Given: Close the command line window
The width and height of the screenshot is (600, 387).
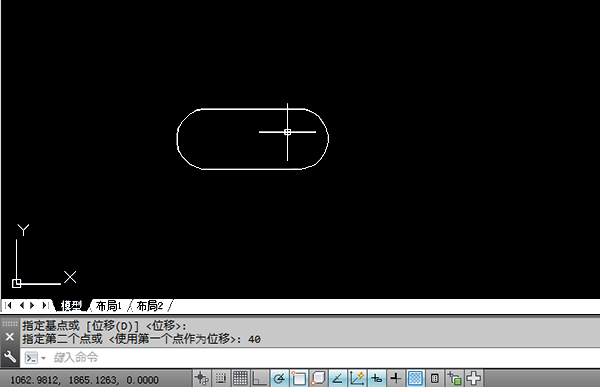Looking at the screenshot, I should 10,337.
